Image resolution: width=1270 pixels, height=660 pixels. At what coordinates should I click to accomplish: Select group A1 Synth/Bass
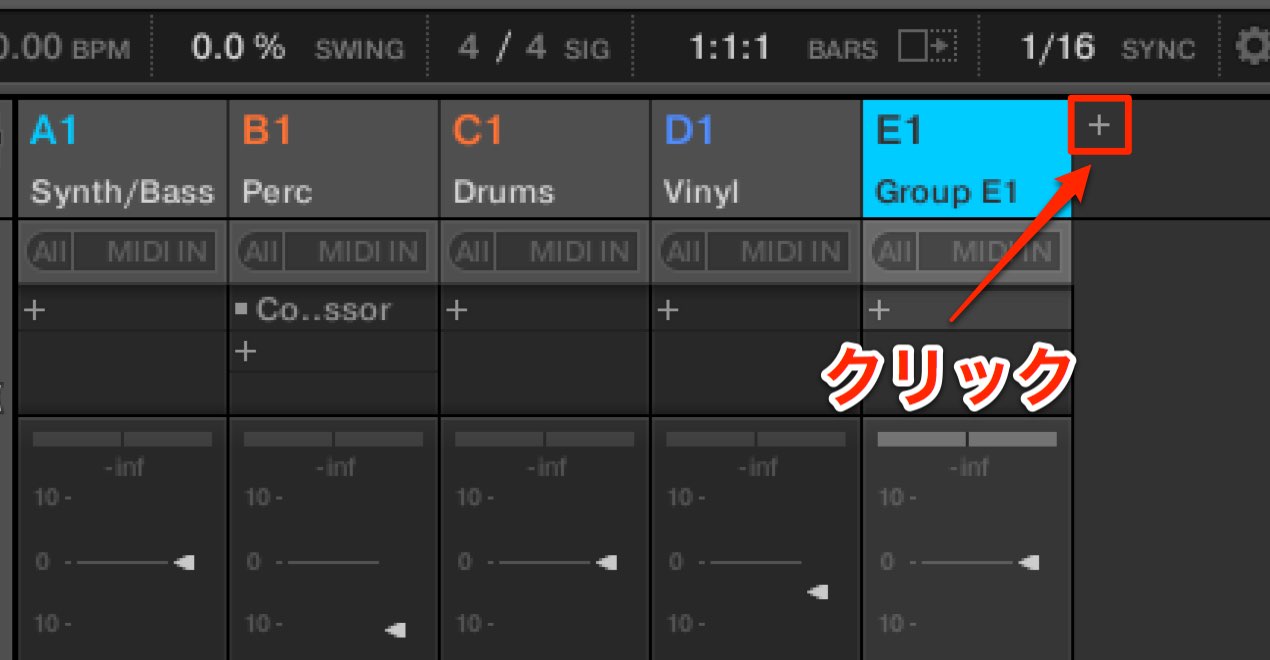[123, 159]
